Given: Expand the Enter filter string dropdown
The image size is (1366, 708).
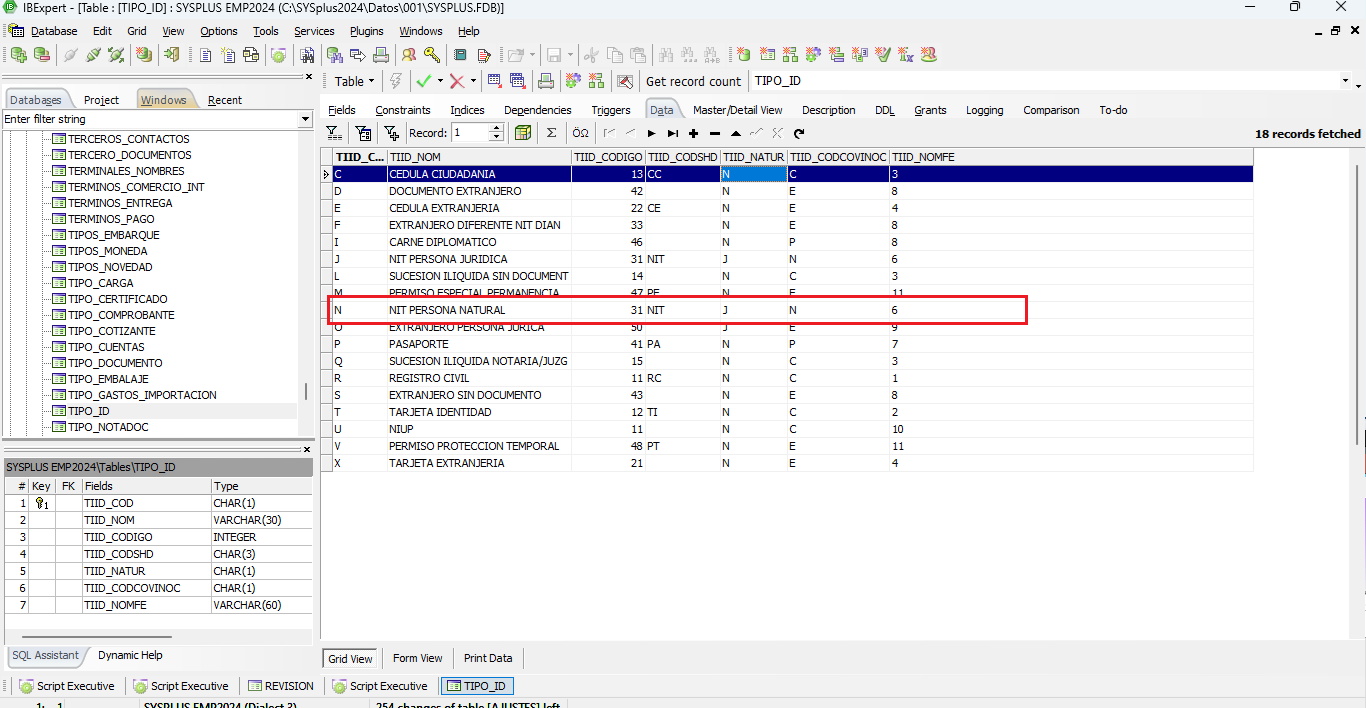Looking at the screenshot, I should click(305, 119).
